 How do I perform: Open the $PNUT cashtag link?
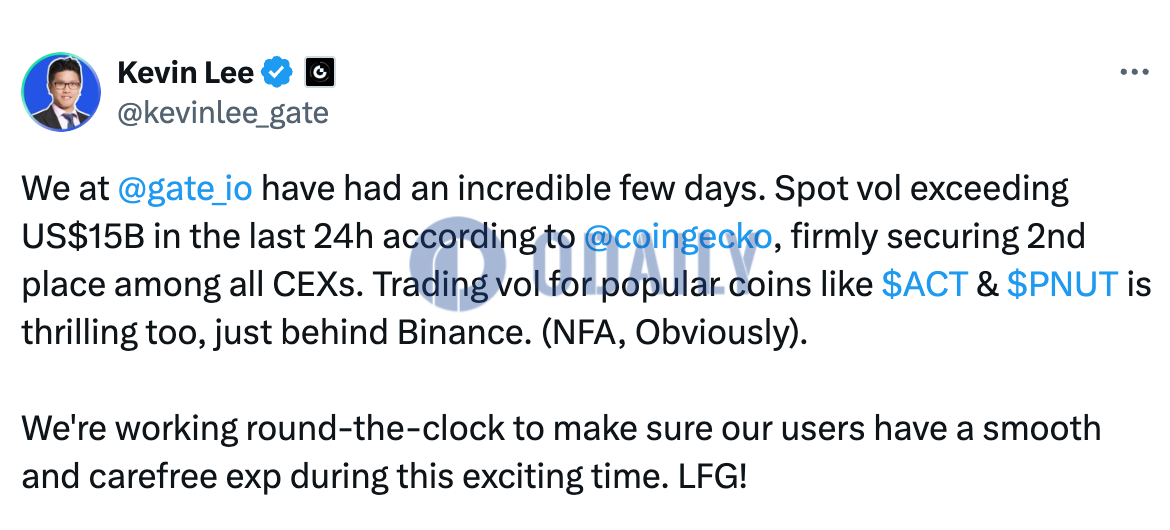(1062, 284)
